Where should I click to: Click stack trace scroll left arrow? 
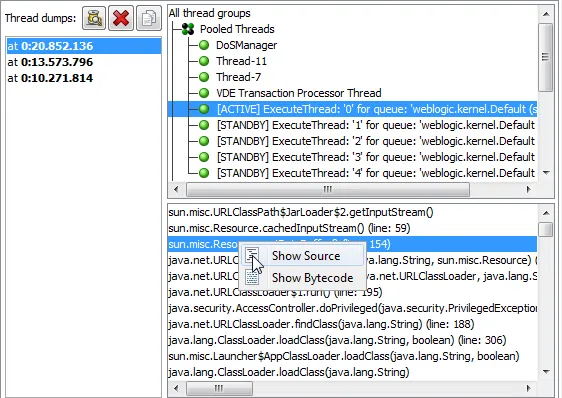pos(176,388)
